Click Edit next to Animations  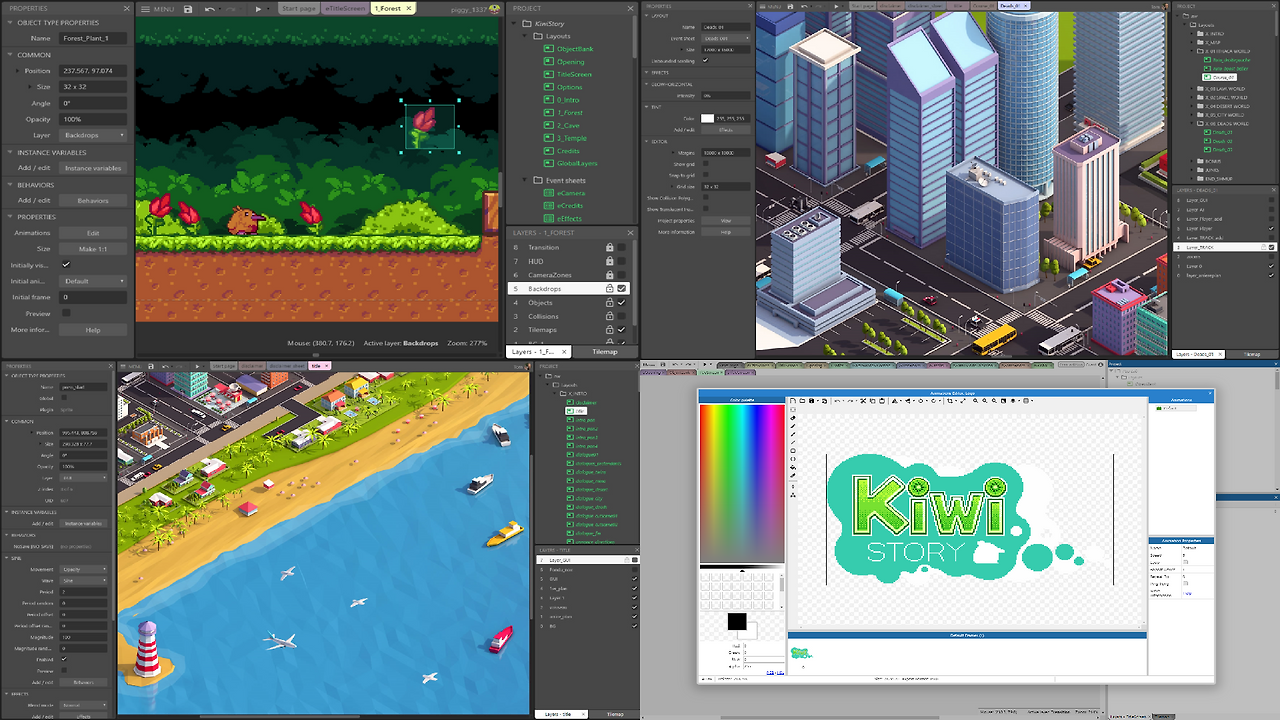point(93,233)
